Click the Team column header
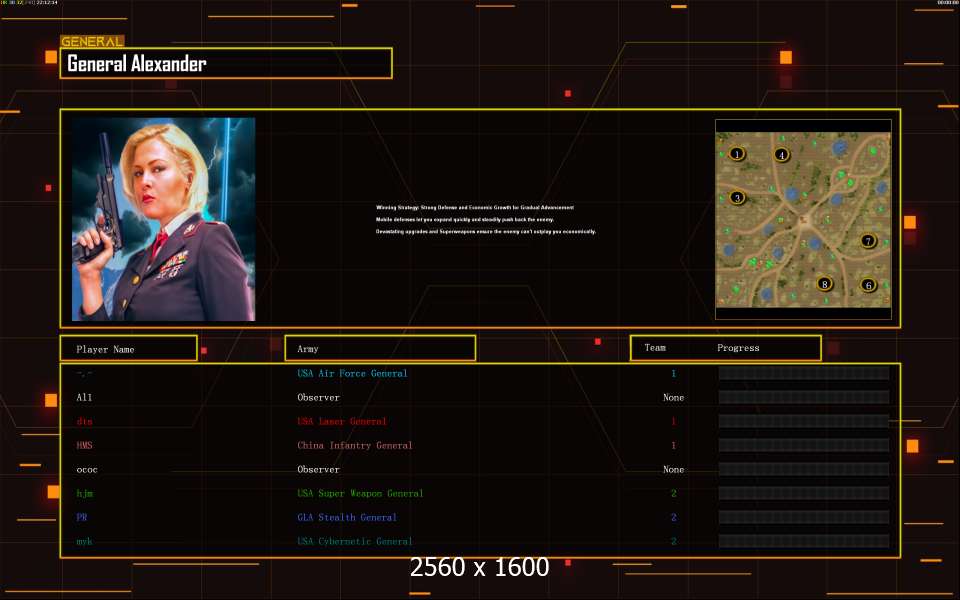The width and height of the screenshot is (960, 600). 655,348
